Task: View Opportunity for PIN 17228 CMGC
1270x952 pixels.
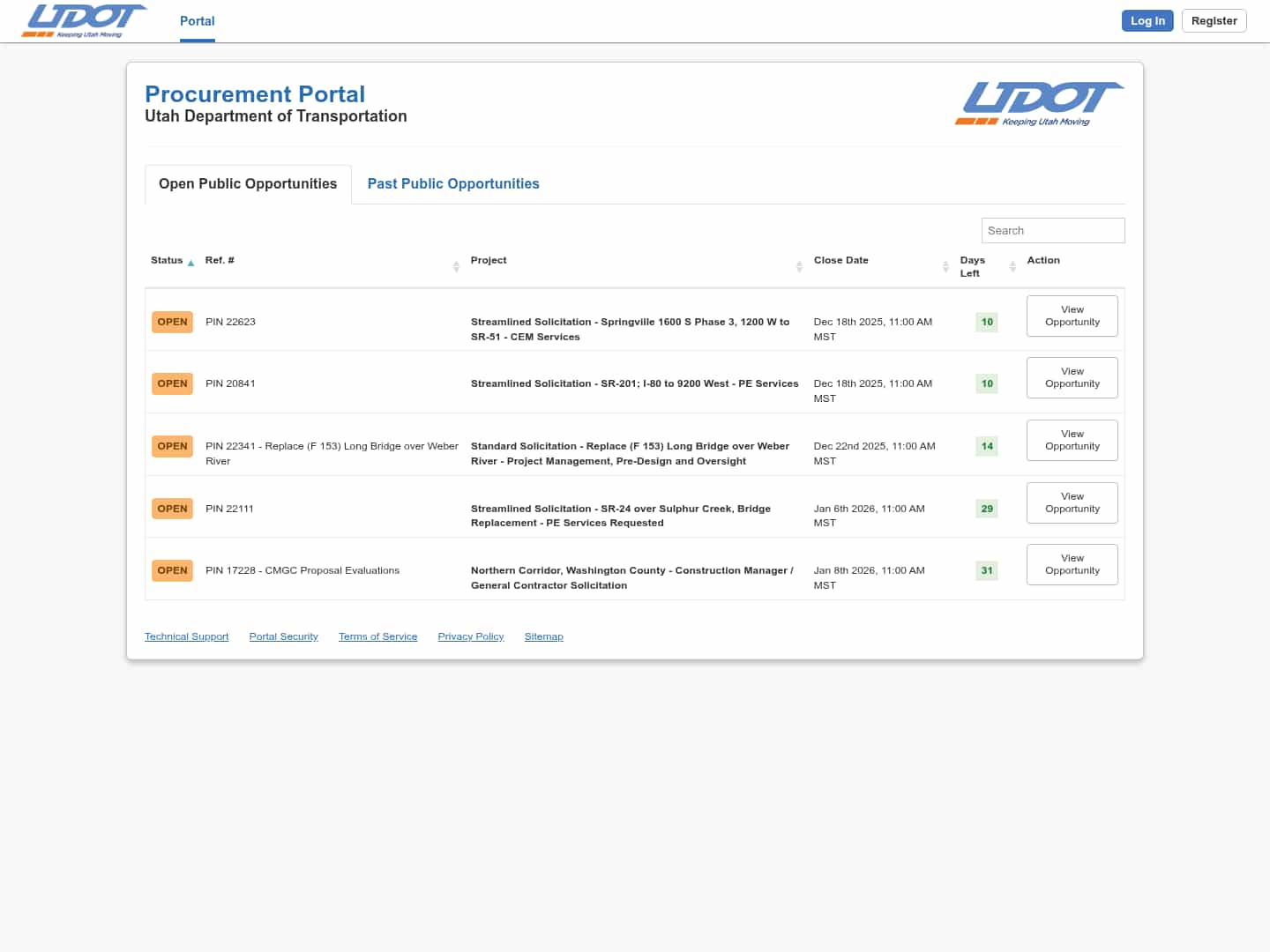Action: tap(1072, 564)
